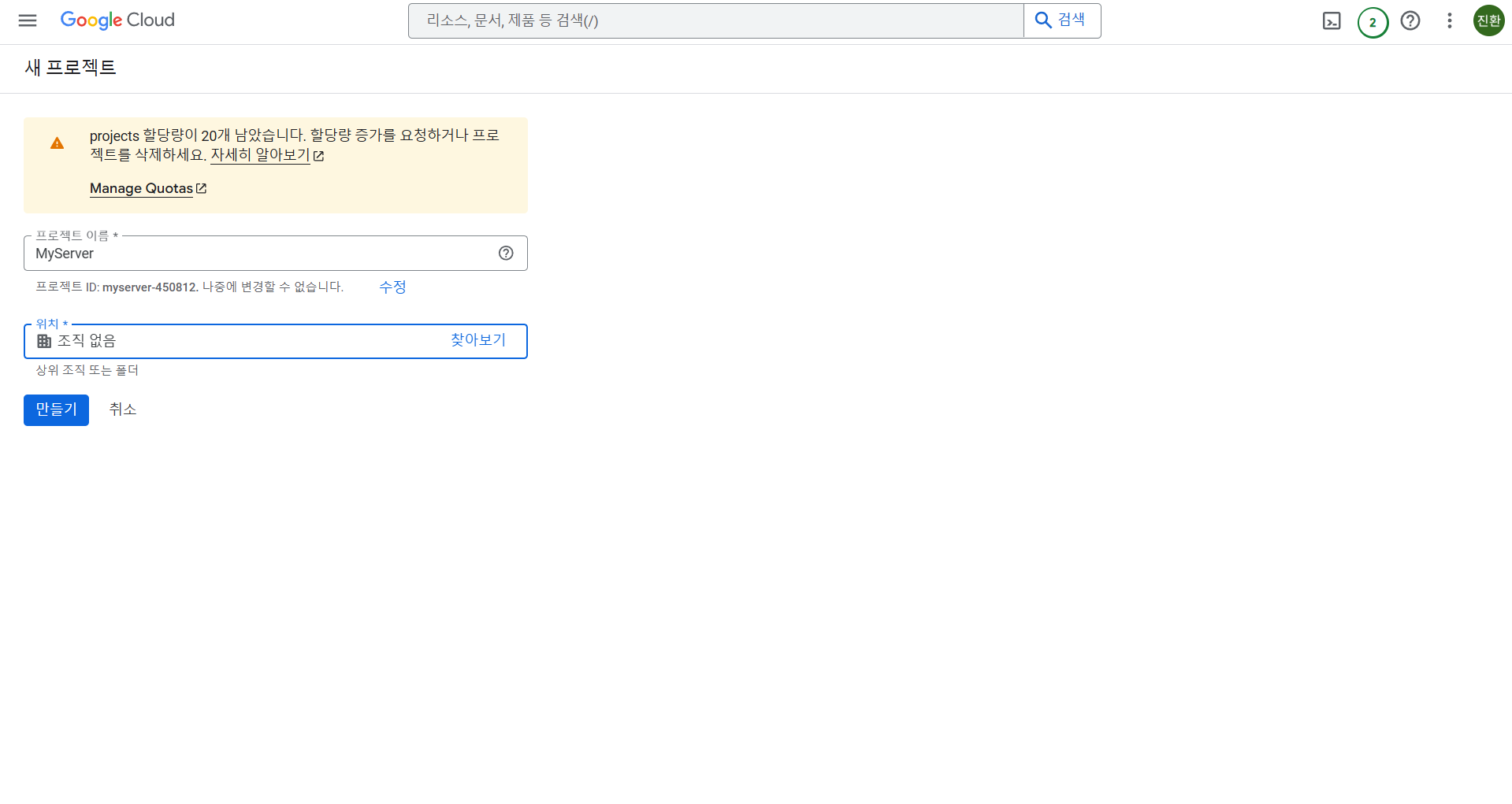
Task: Activate Cloud Shell terminal
Action: [x=1332, y=21]
